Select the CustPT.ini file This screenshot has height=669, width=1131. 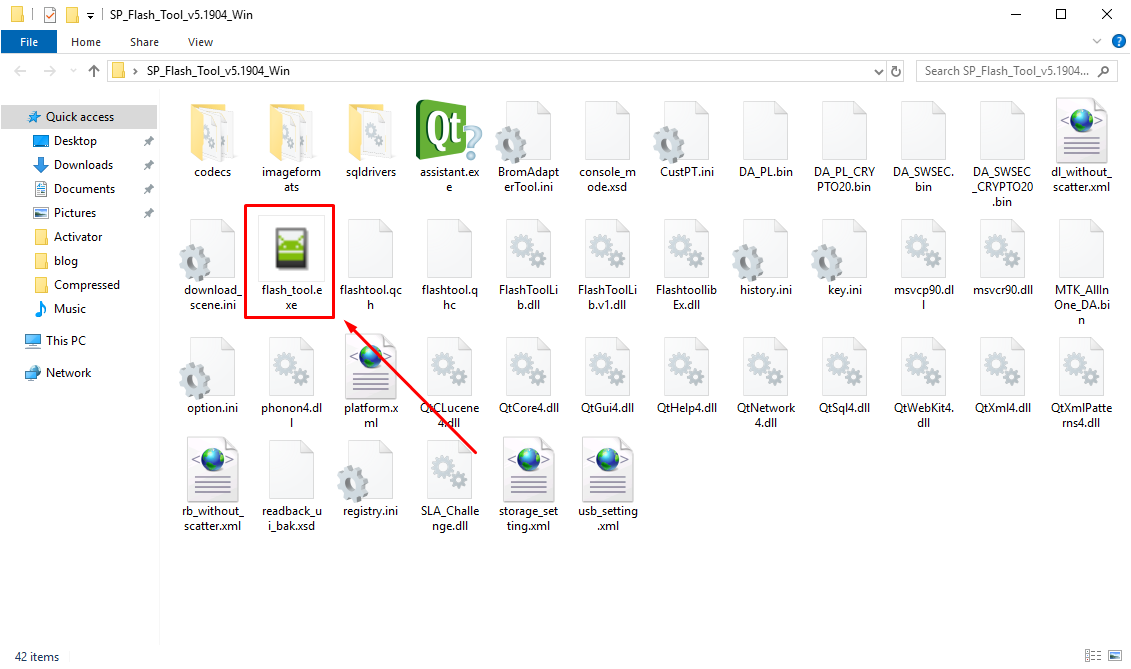click(x=687, y=141)
